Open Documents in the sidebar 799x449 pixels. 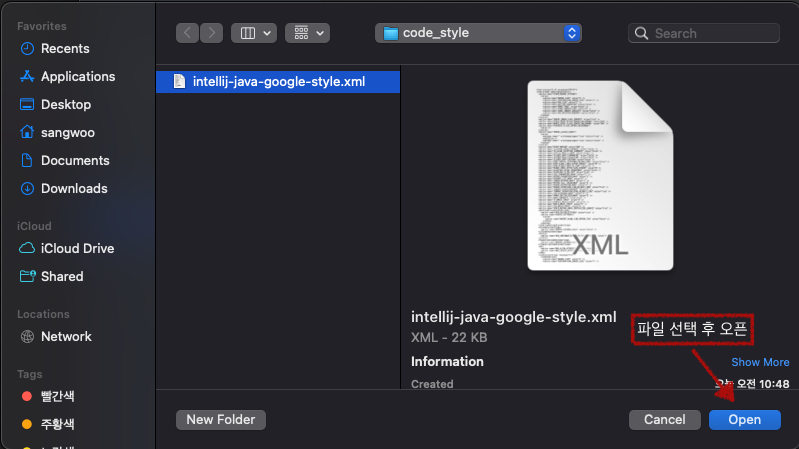click(x=75, y=161)
